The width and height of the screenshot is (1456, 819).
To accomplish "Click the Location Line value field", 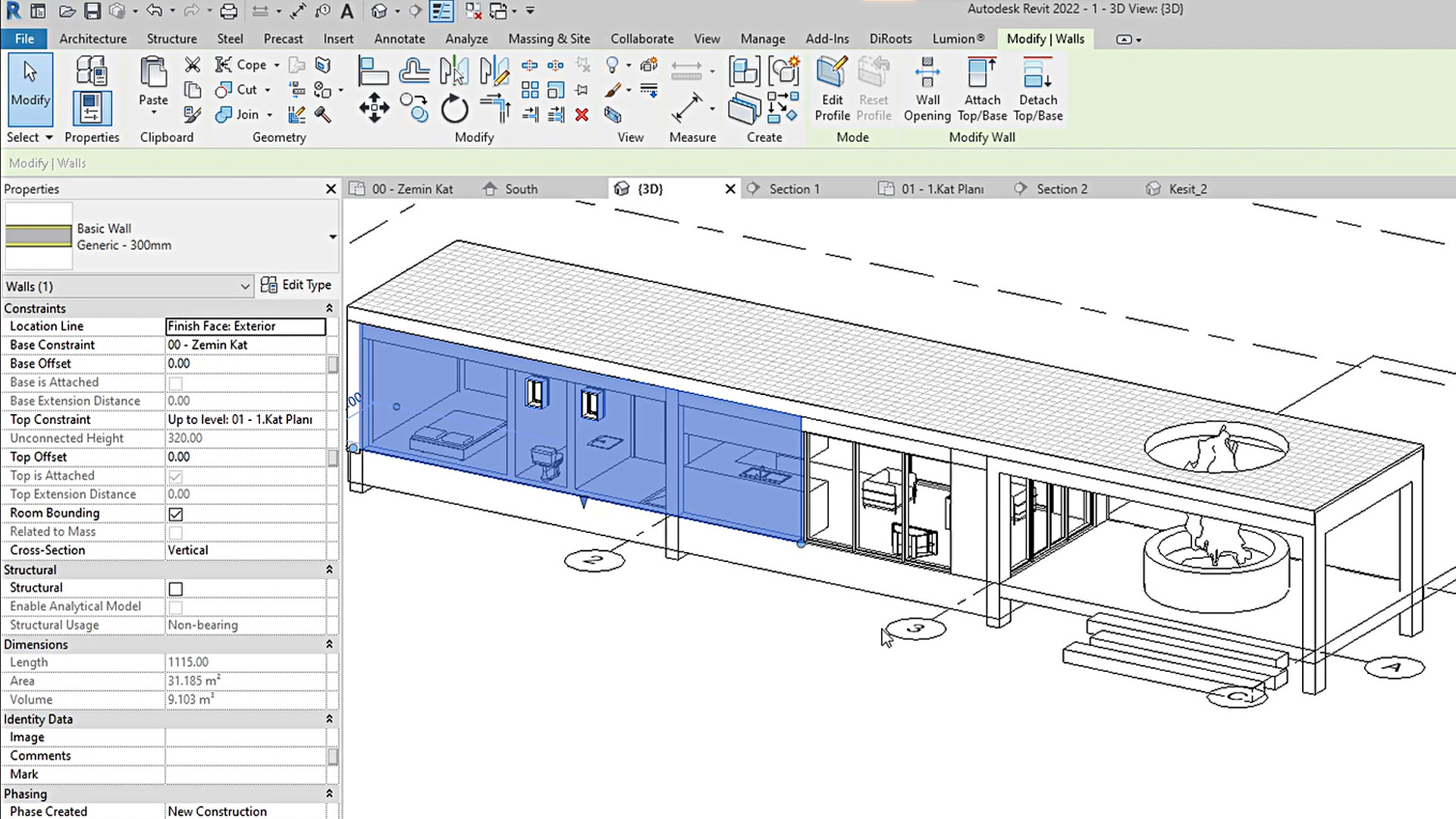I will 246,326.
